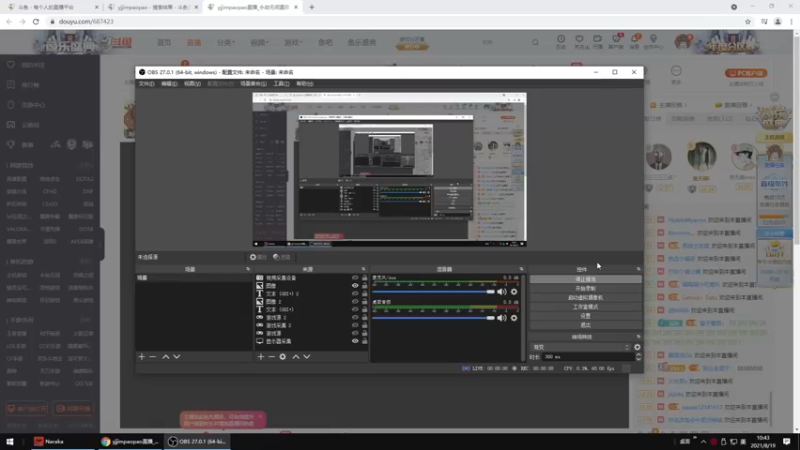This screenshot has height=450, width=800.
Task: Remove the selected source with the minus icon in 来源 panel
Action: 271,357
